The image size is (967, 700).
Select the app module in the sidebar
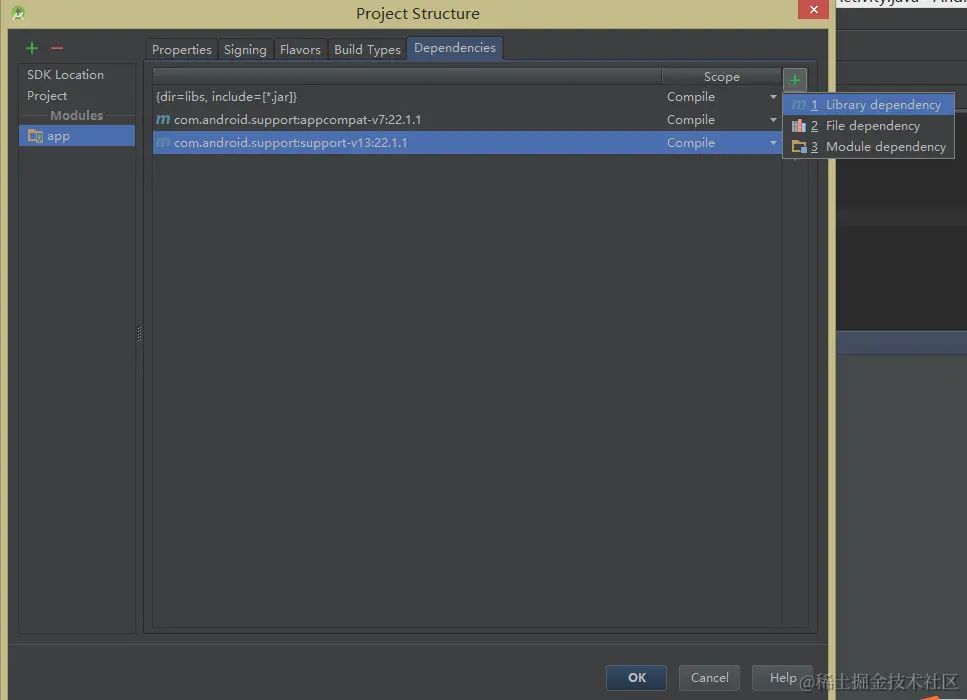[x=77, y=136]
